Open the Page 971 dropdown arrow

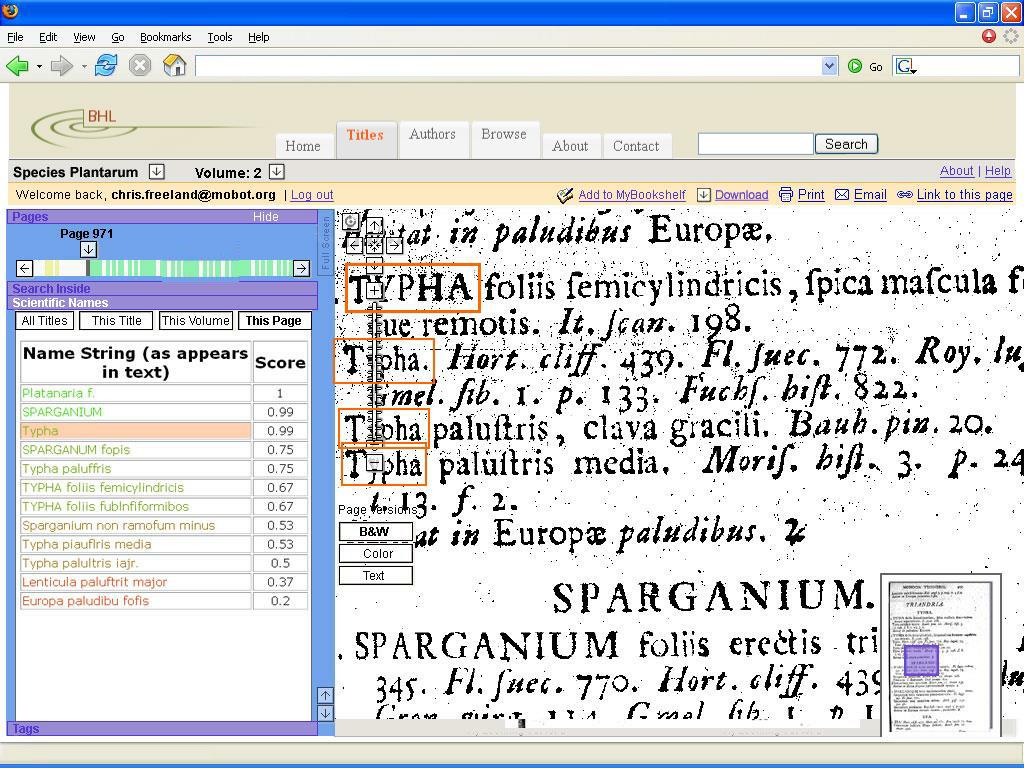88,249
